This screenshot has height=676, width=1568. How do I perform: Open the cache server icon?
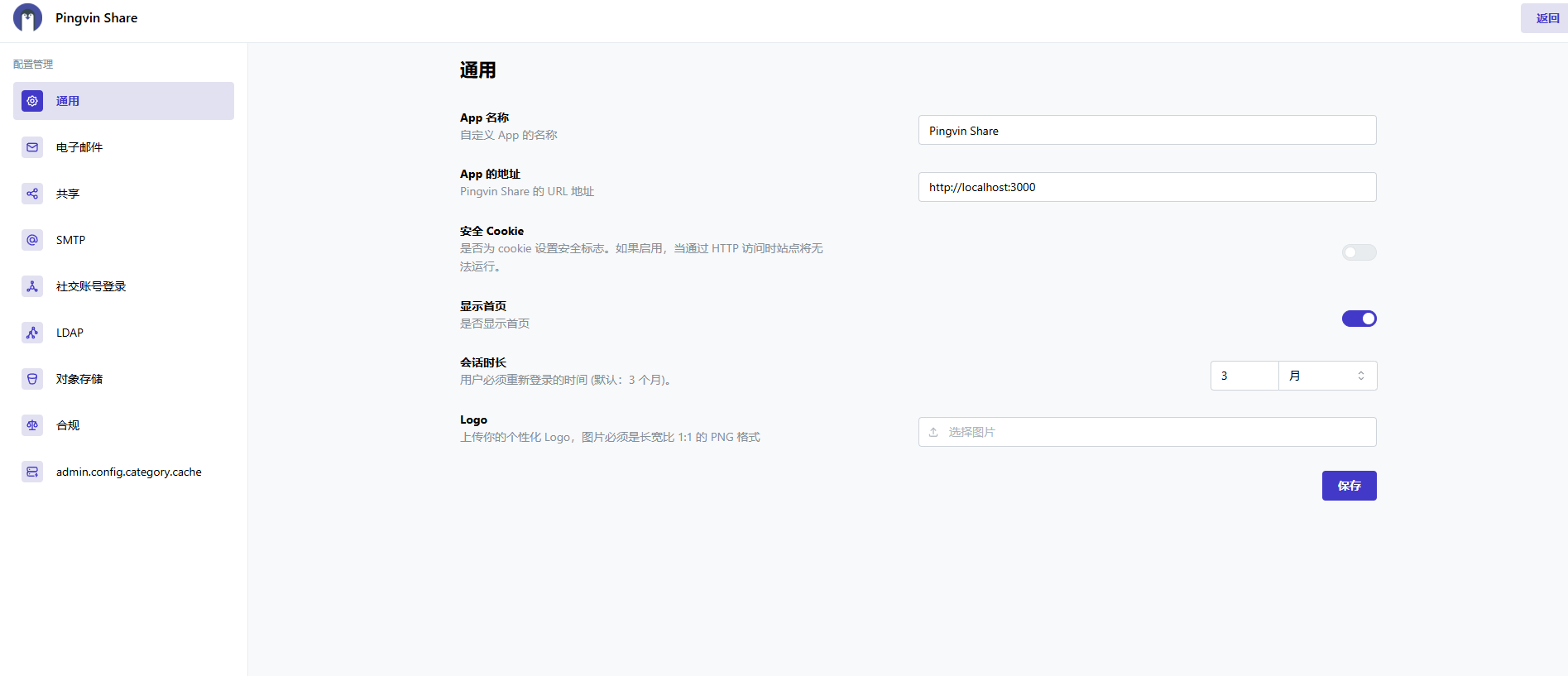32,472
